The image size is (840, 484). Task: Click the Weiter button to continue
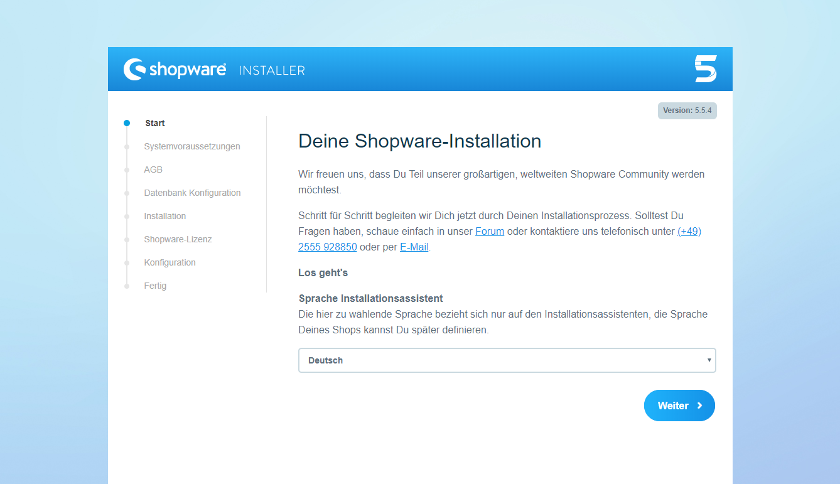(x=679, y=406)
